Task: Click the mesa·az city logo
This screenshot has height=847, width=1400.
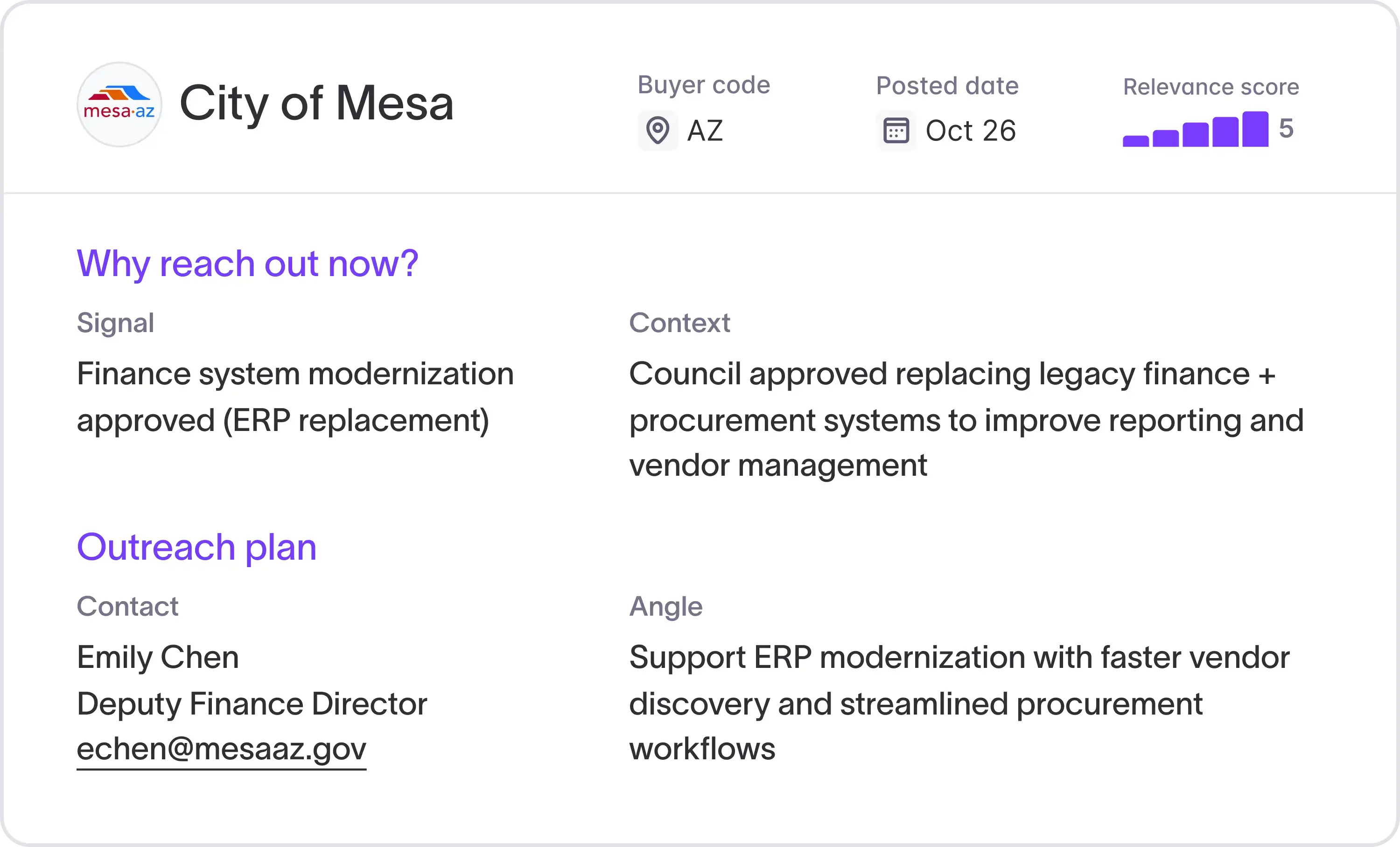Action: click(x=119, y=104)
